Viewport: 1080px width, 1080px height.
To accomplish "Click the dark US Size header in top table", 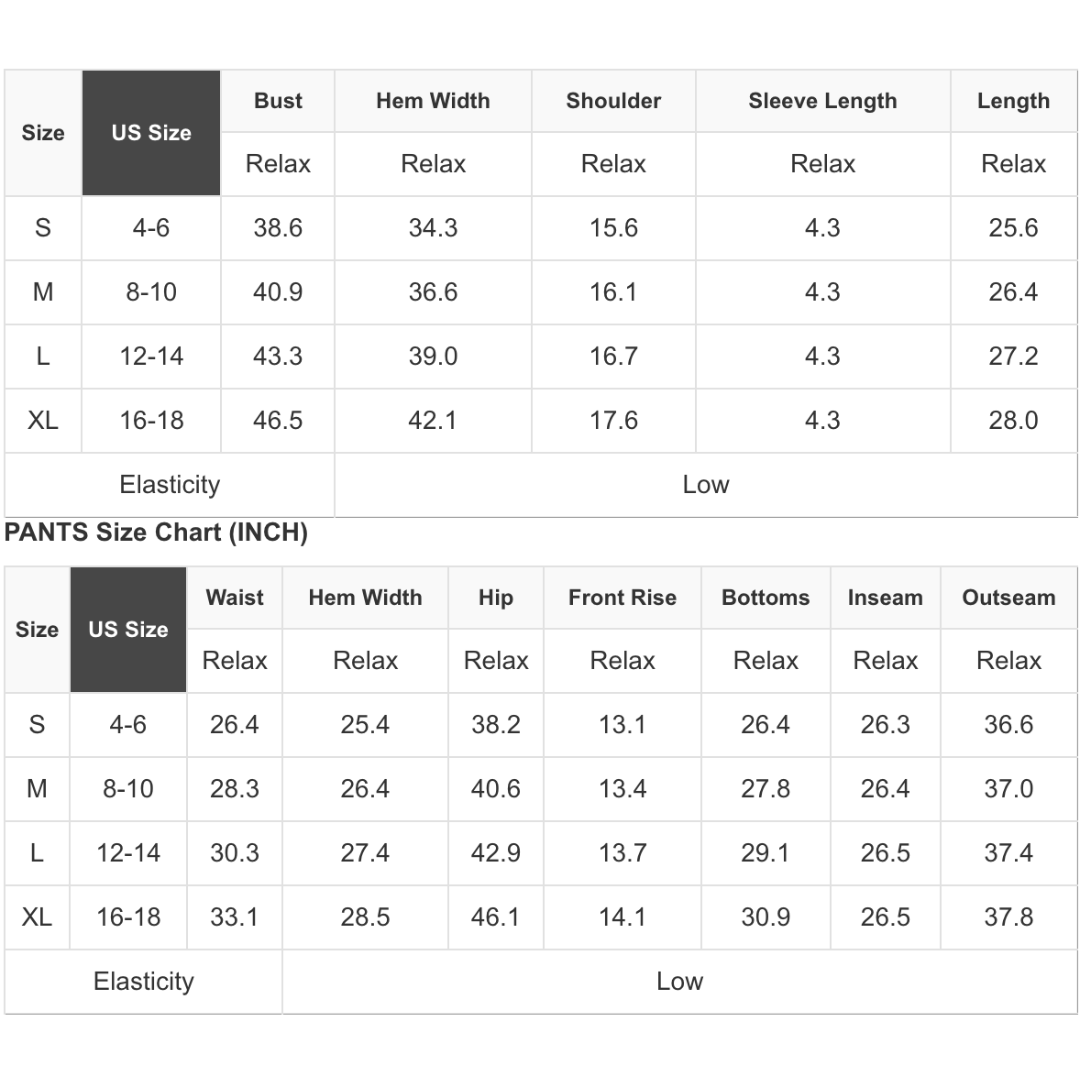I will pos(151,133).
